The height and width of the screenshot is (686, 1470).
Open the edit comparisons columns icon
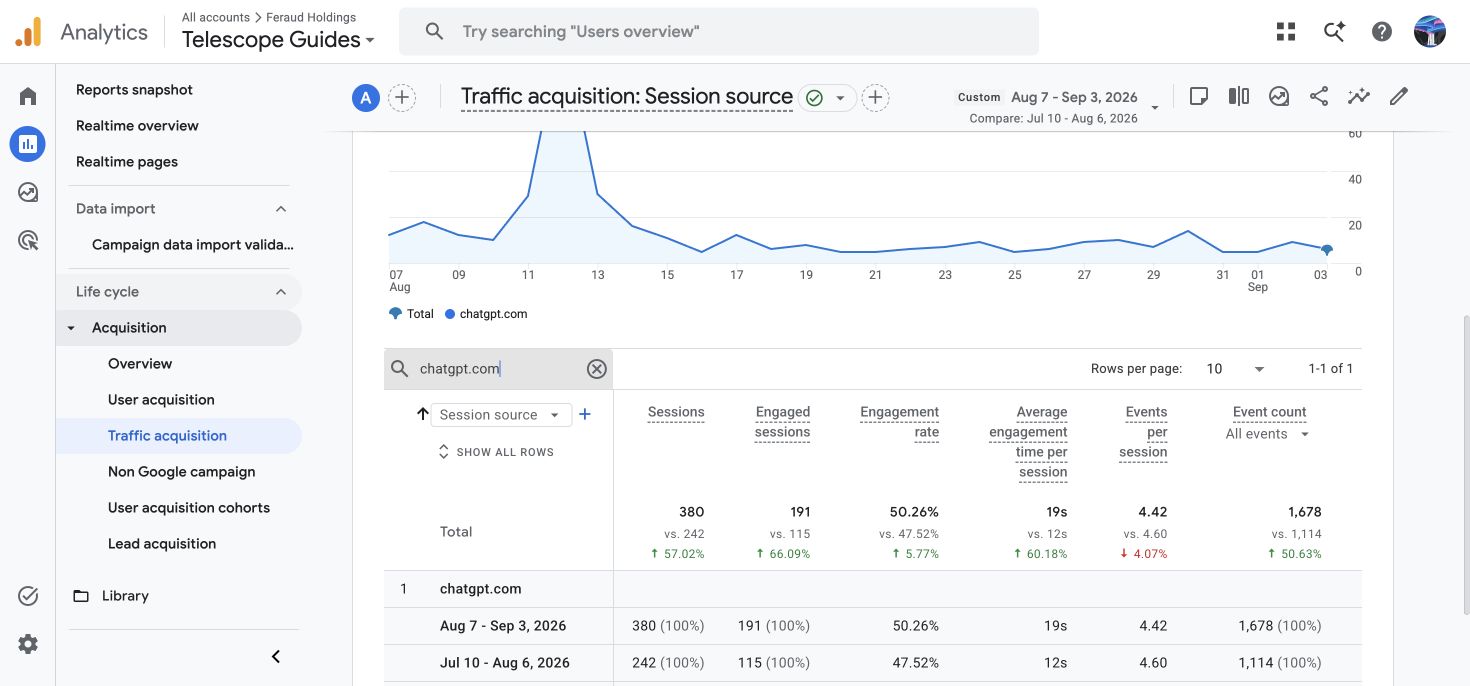[x=1239, y=96]
